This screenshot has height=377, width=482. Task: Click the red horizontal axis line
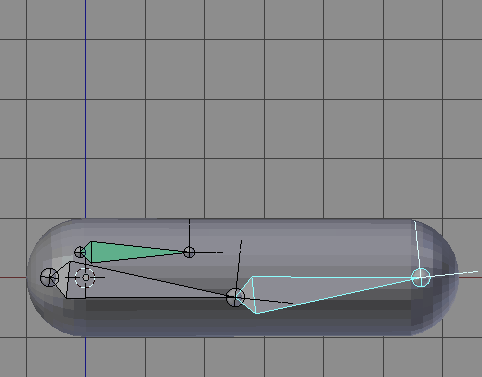click(x=13, y=277)
